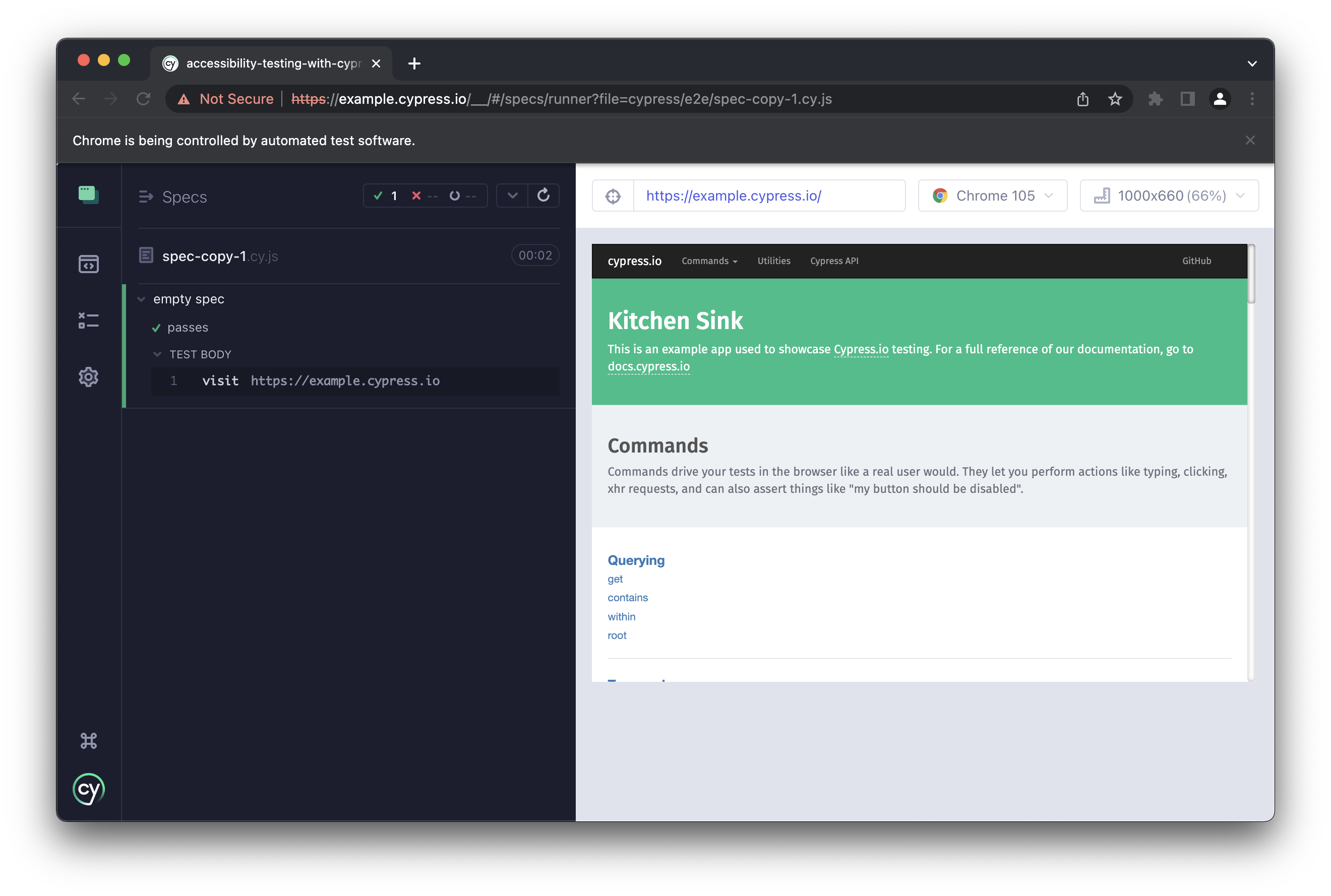
Task: Open the 1000x660 viewport dropdown
Action: click(x=1169, y=196)
